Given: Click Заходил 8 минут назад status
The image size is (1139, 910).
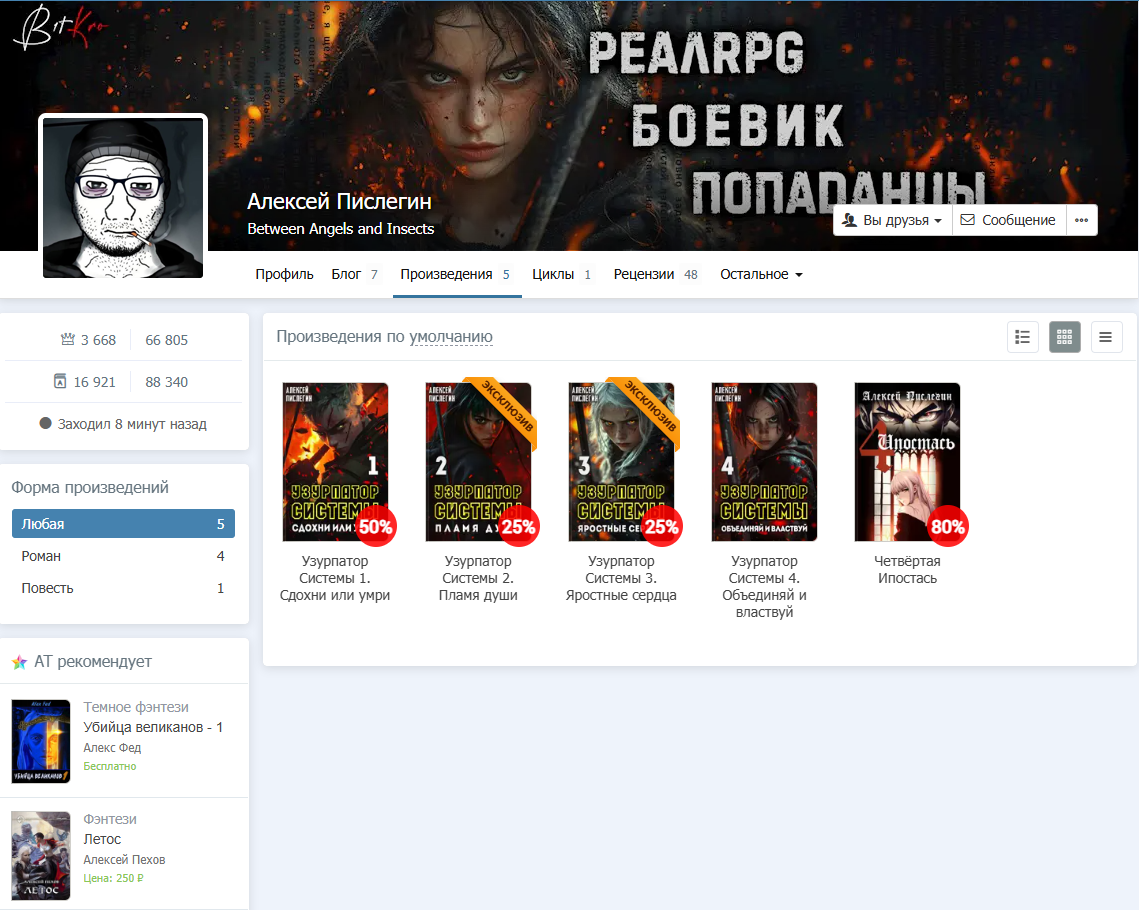Looking at the screenshot, I should (123, 424).
